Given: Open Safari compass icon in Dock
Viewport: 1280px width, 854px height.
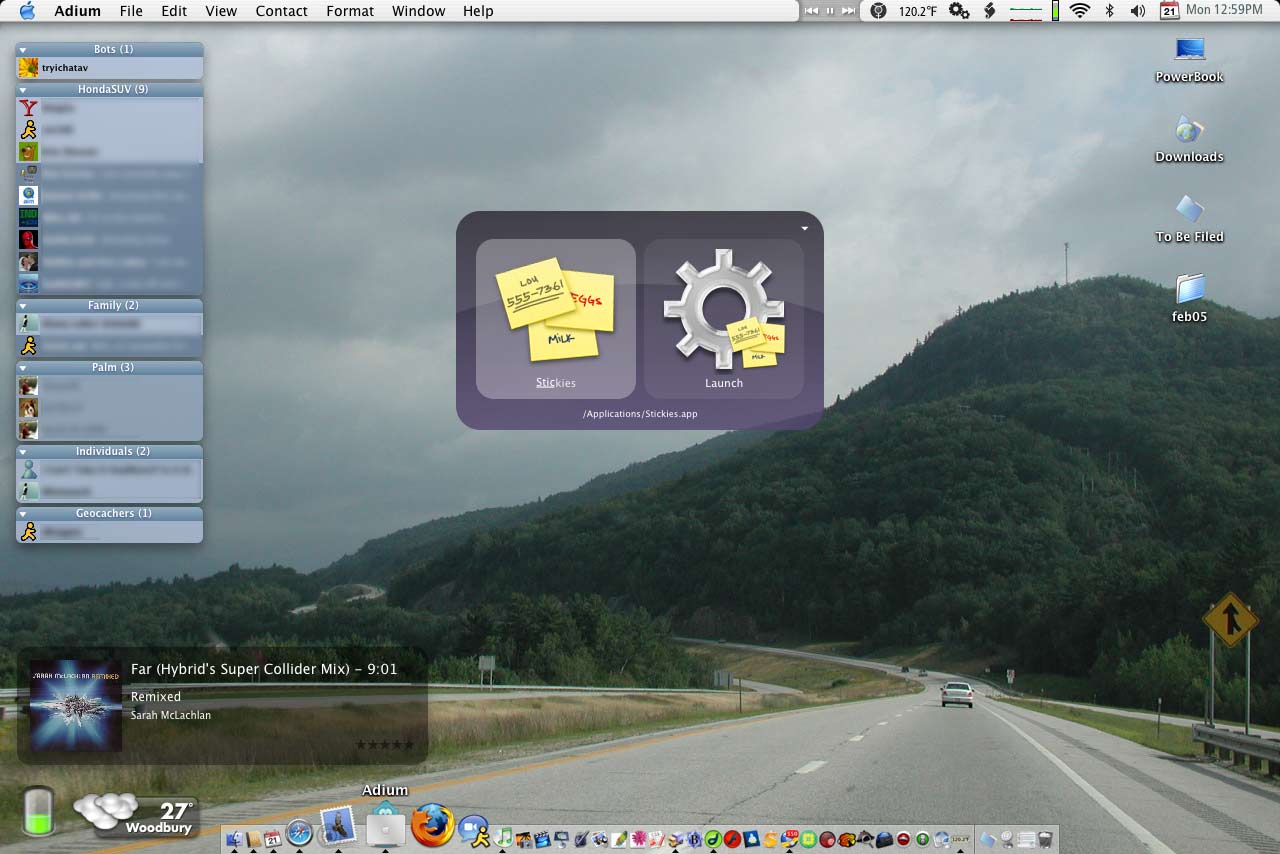Looking at the screenshot, I should 299,832.
